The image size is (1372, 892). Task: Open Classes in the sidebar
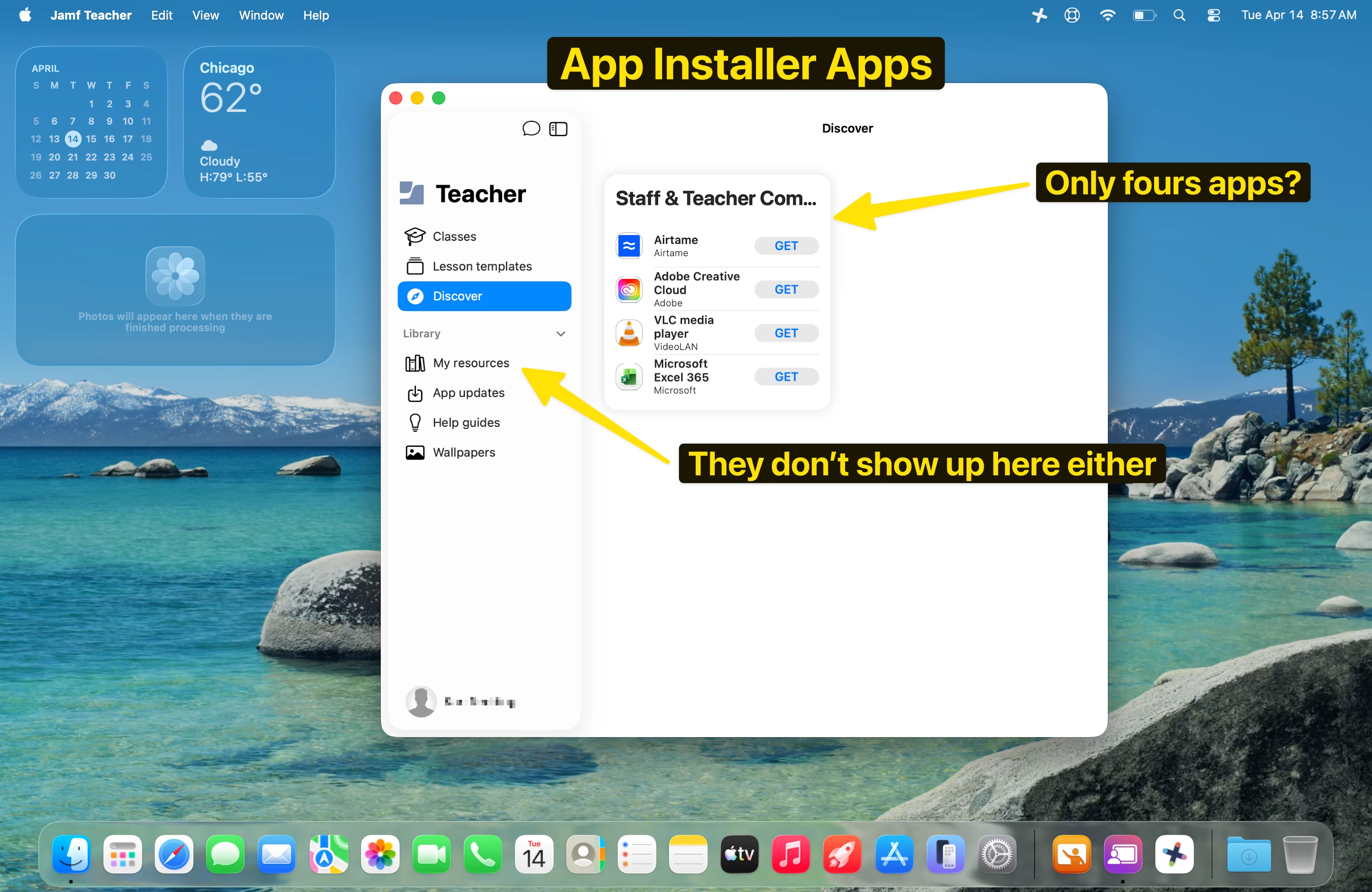[454, 236]
